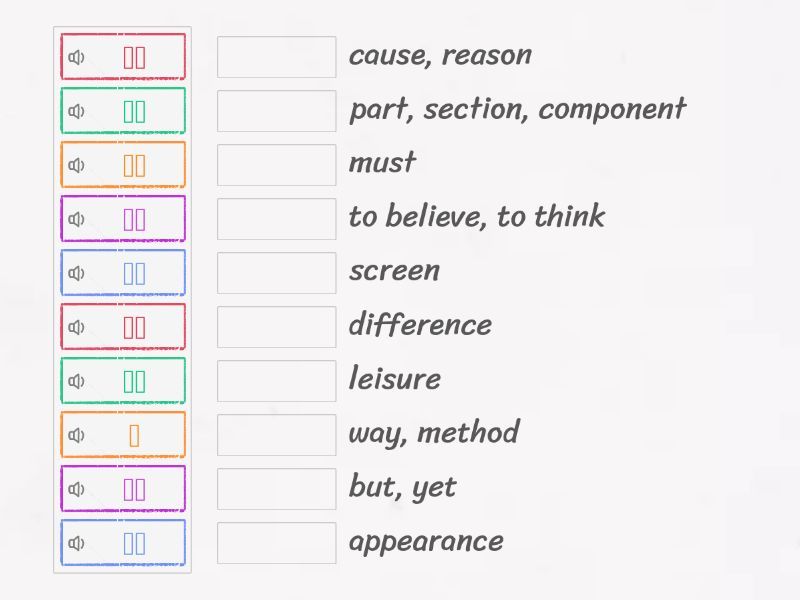The height and width of the screenshot is (600, 800).
Task: Play audio on the second red tile
Action: (x=76, y=327)
